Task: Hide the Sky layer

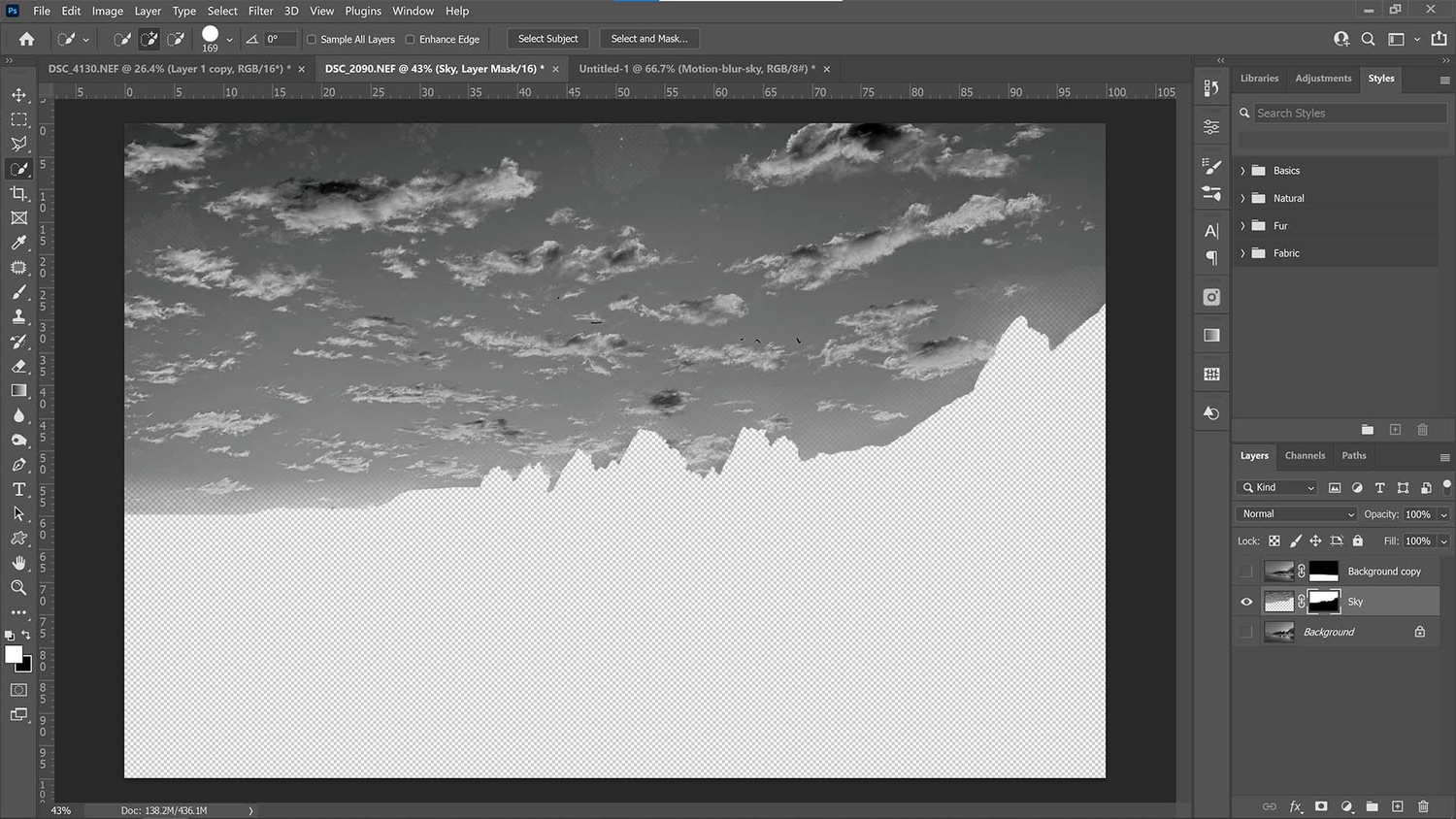Action: [1246, 602]
